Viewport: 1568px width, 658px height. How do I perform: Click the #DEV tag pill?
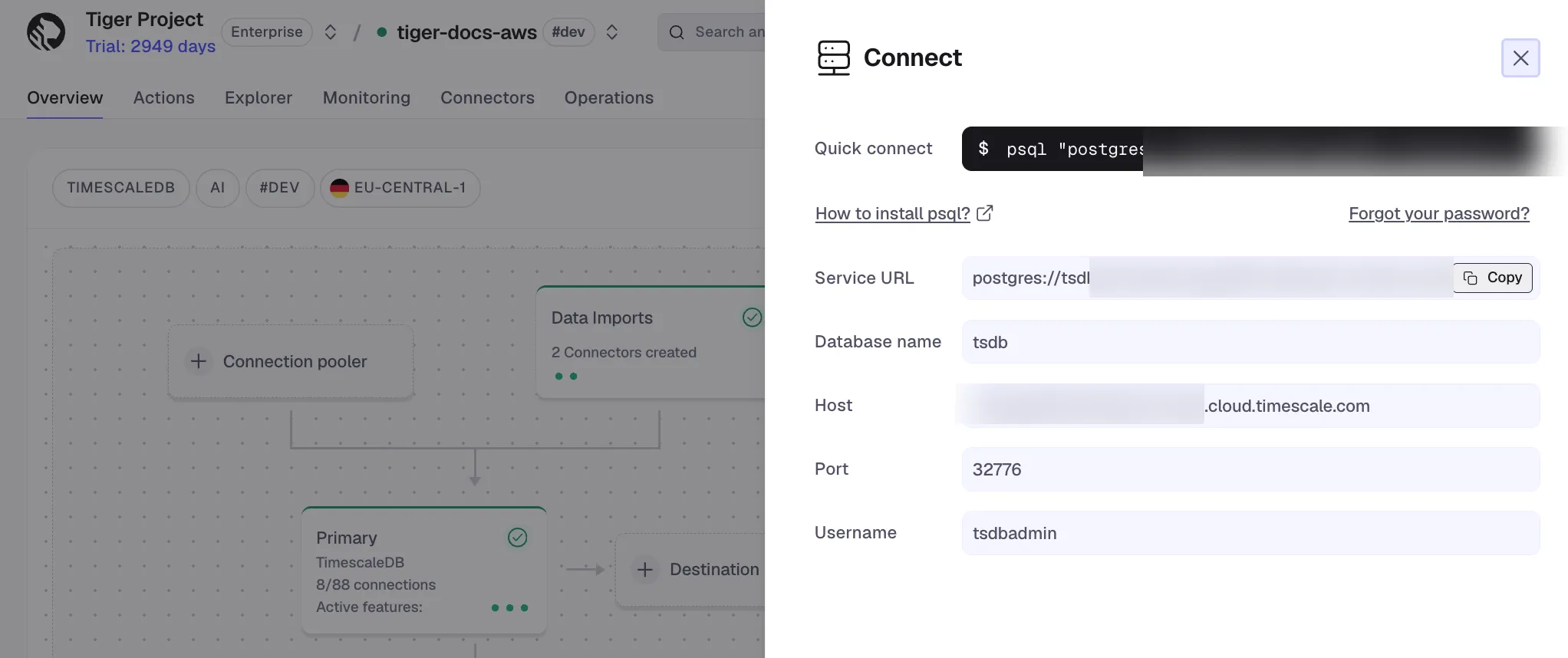coord(280,188)
